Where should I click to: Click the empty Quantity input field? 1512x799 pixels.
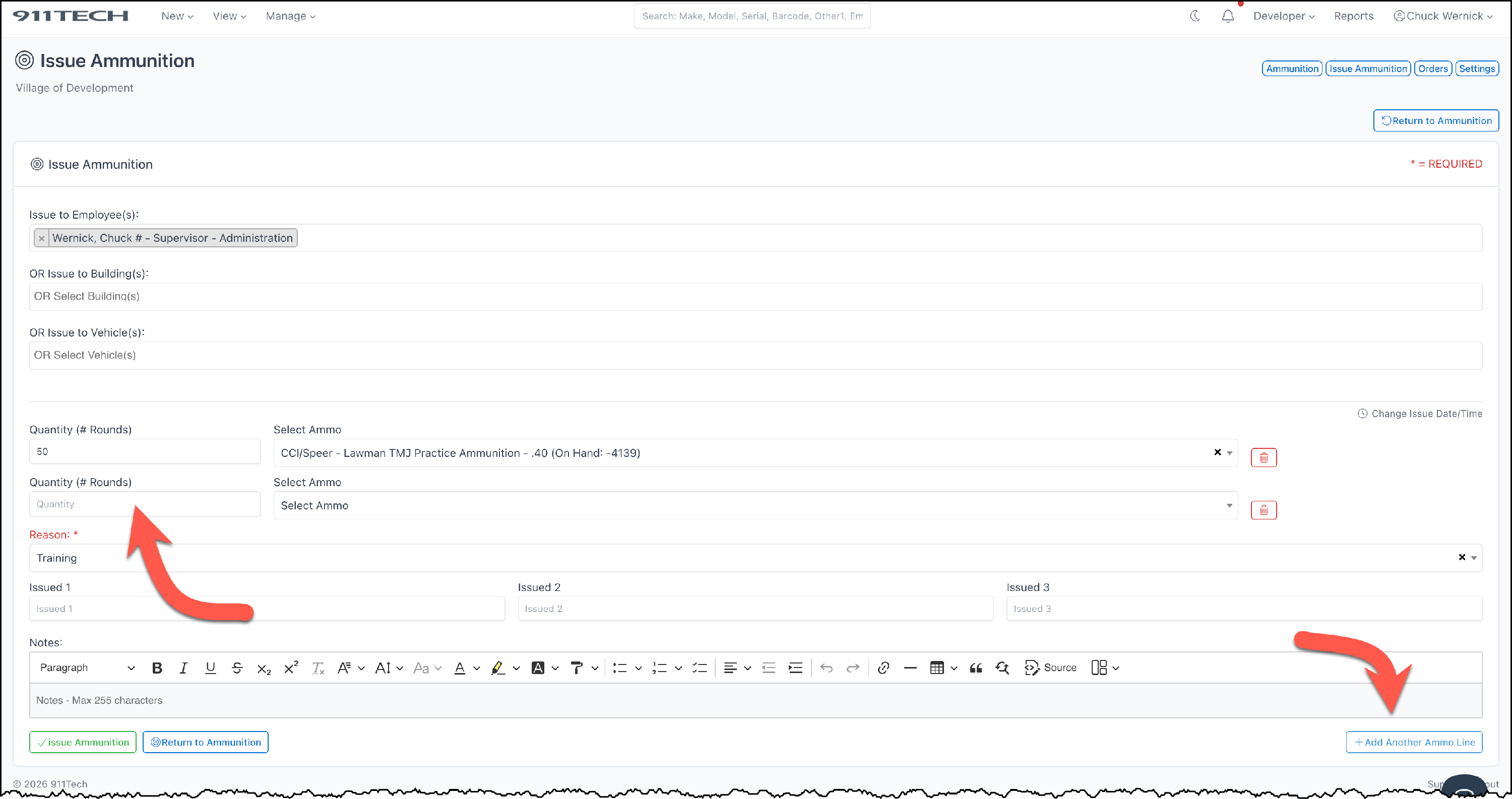point(144,504)
